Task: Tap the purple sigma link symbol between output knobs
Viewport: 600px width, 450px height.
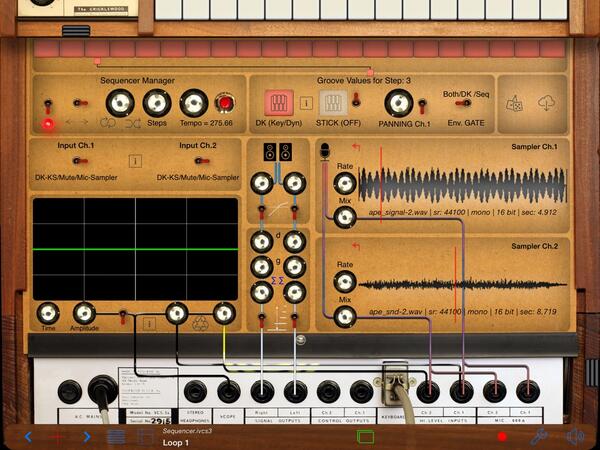Action: tap(278, 281)
